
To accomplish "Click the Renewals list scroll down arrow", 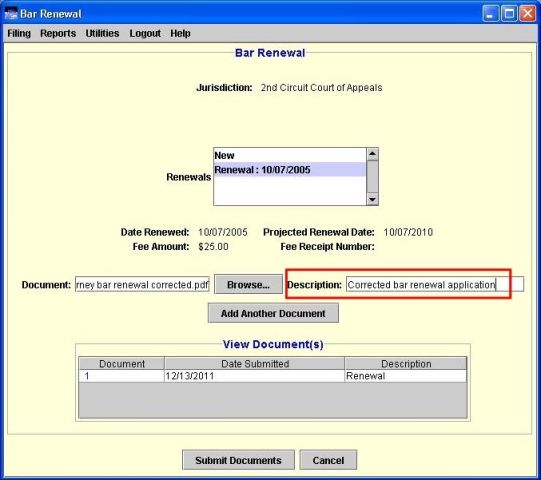I will point(372,199).
